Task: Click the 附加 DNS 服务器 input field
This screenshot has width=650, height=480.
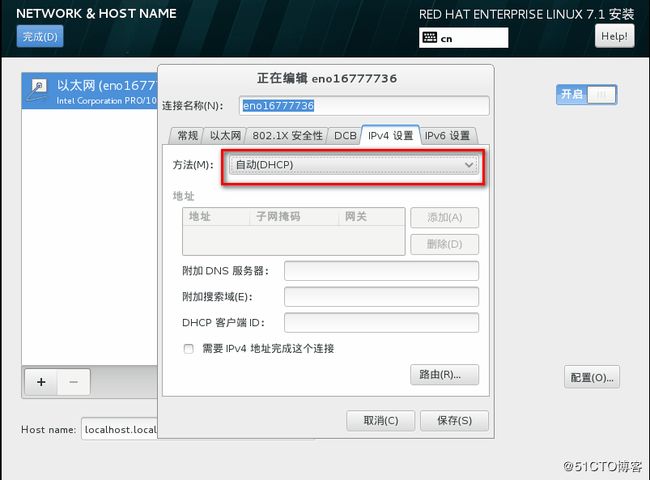Action: pyautogui.click(x=381, y=271)
